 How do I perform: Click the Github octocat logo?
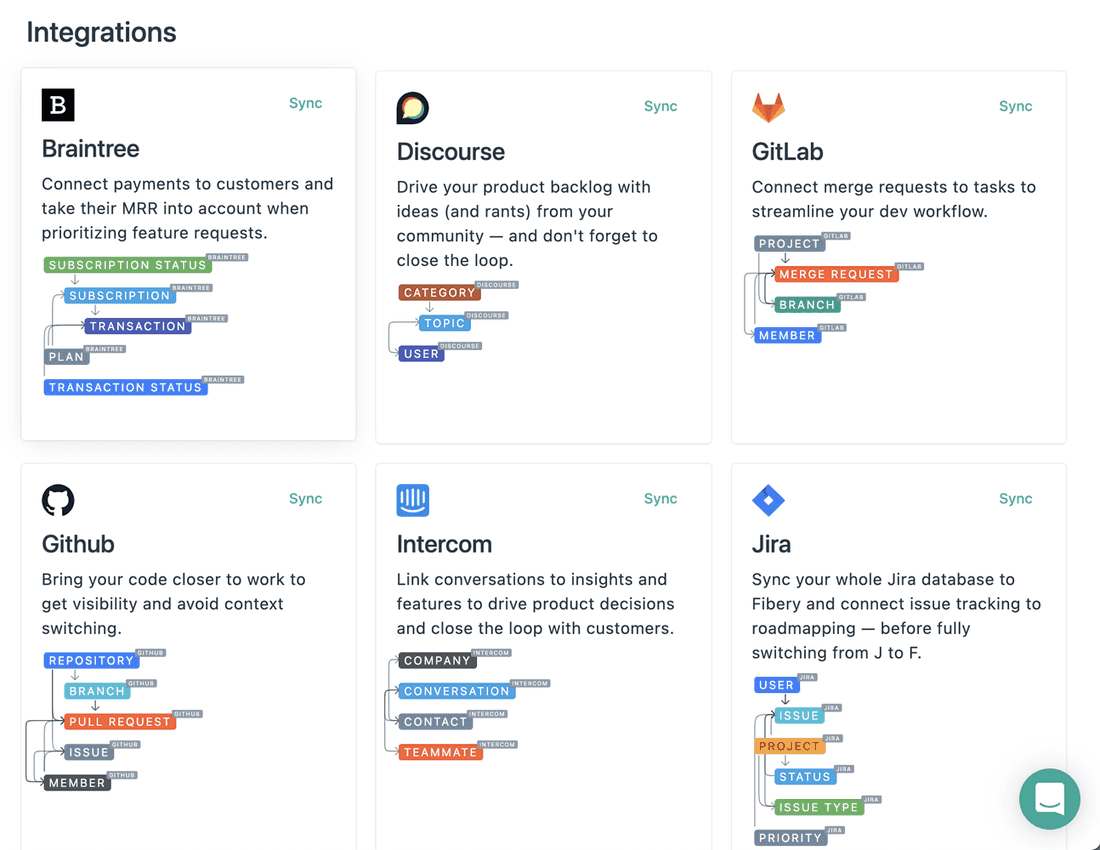[x=57, y=500]
